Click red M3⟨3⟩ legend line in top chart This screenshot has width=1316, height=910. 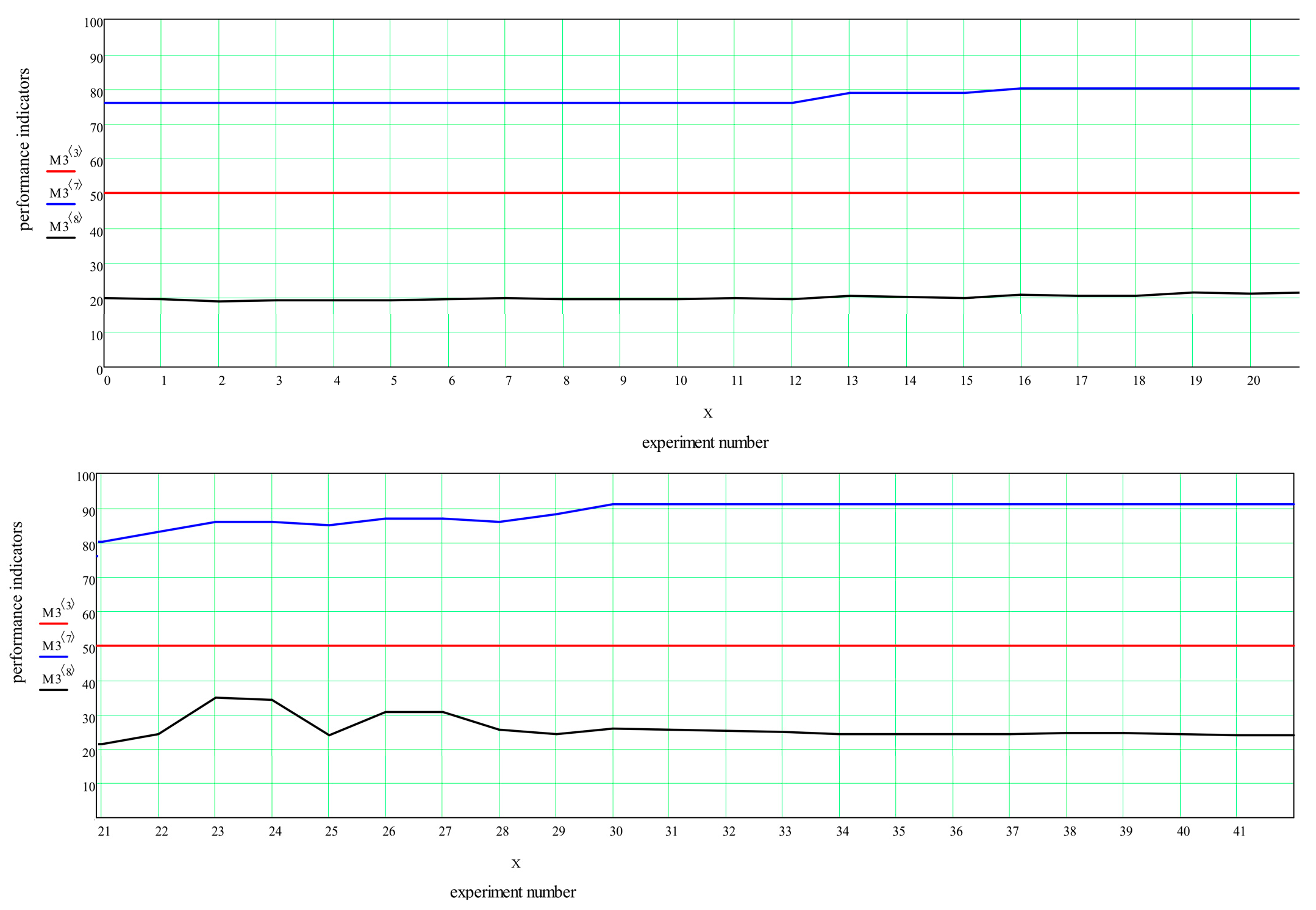click(61, 171)
